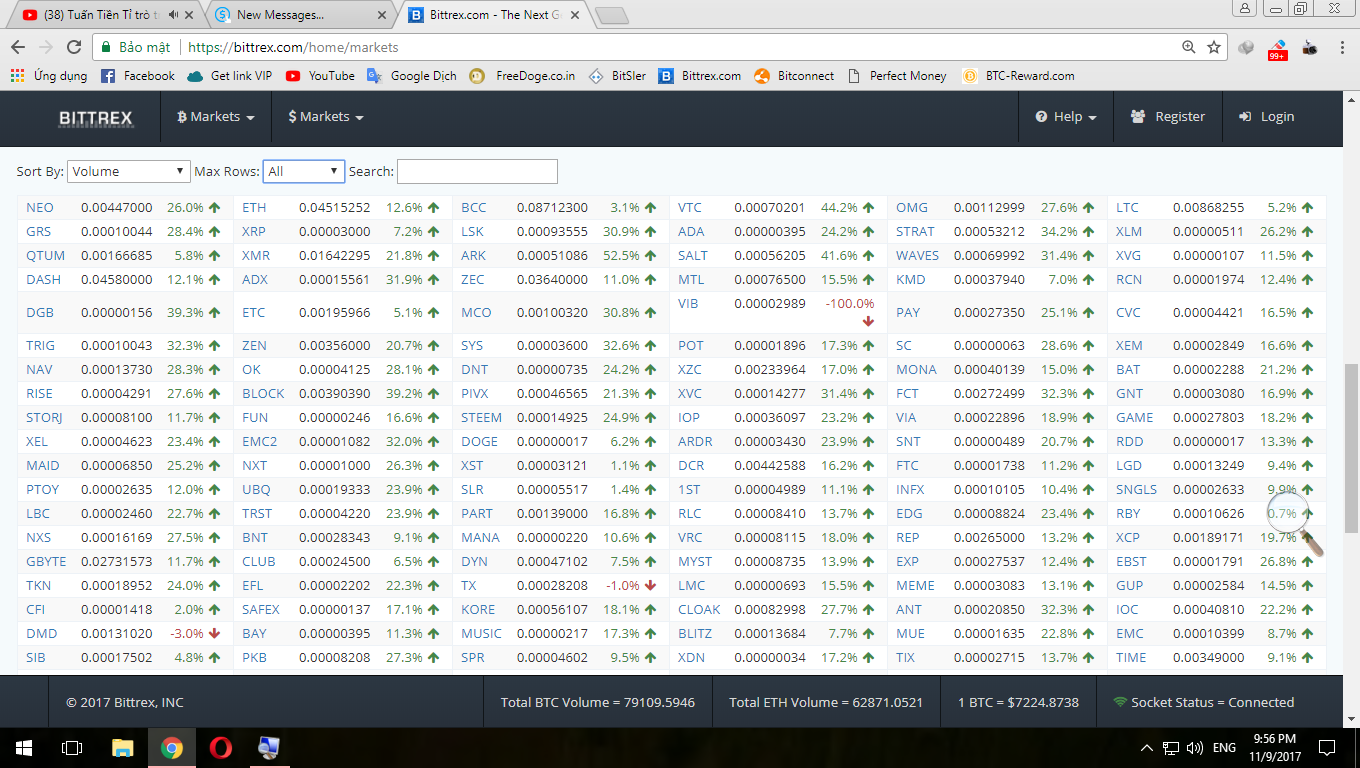Open the ฿ Markets dropdown
This screenshot has width=1360, height=768.
pyautogui.click(x=215, y=117)
